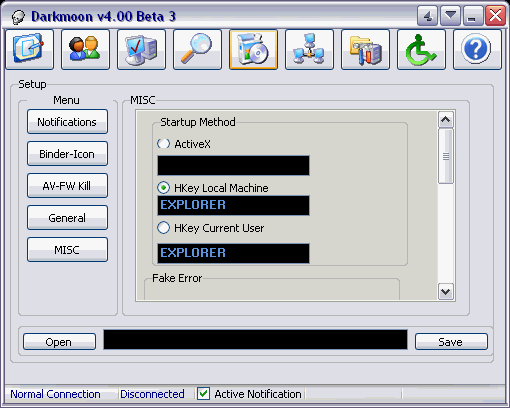Select the network computers icon
510x408 pixels.
pos(310,49)
